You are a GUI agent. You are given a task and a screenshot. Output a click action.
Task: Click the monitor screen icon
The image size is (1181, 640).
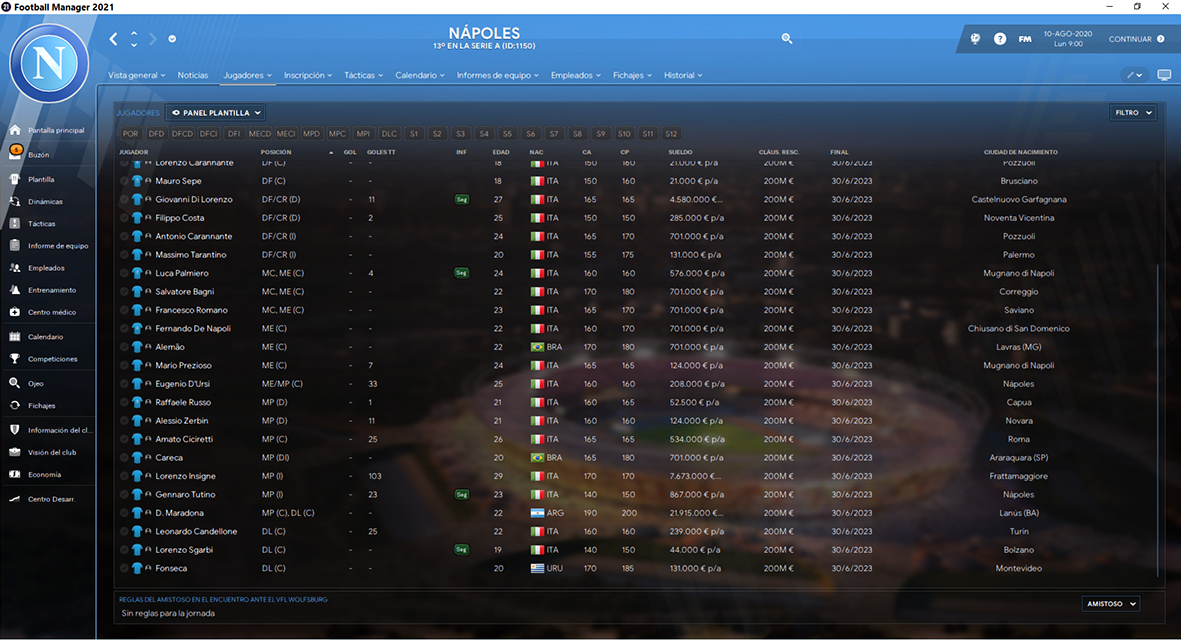coord(1164,75)
